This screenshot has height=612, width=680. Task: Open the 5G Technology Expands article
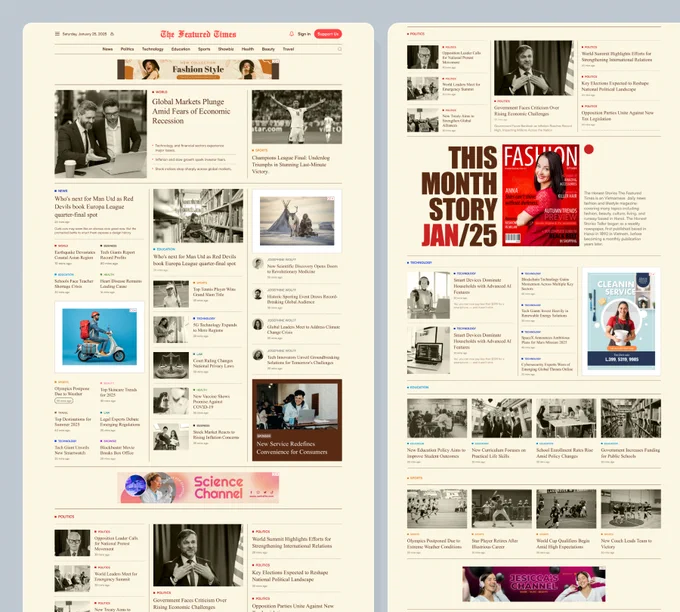pos(215,327)
